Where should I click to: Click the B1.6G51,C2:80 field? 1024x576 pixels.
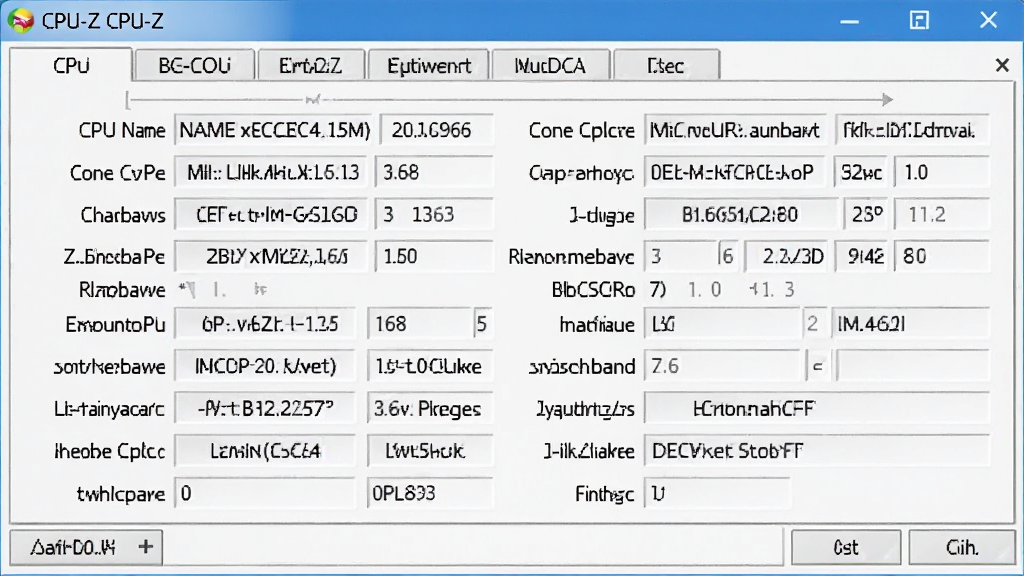[x=740, y=215]
